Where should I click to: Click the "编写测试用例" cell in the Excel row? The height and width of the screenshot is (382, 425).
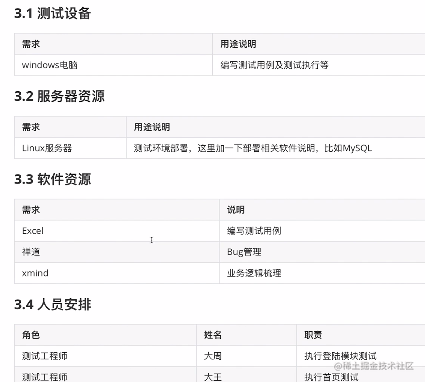(x=322, y=231)
